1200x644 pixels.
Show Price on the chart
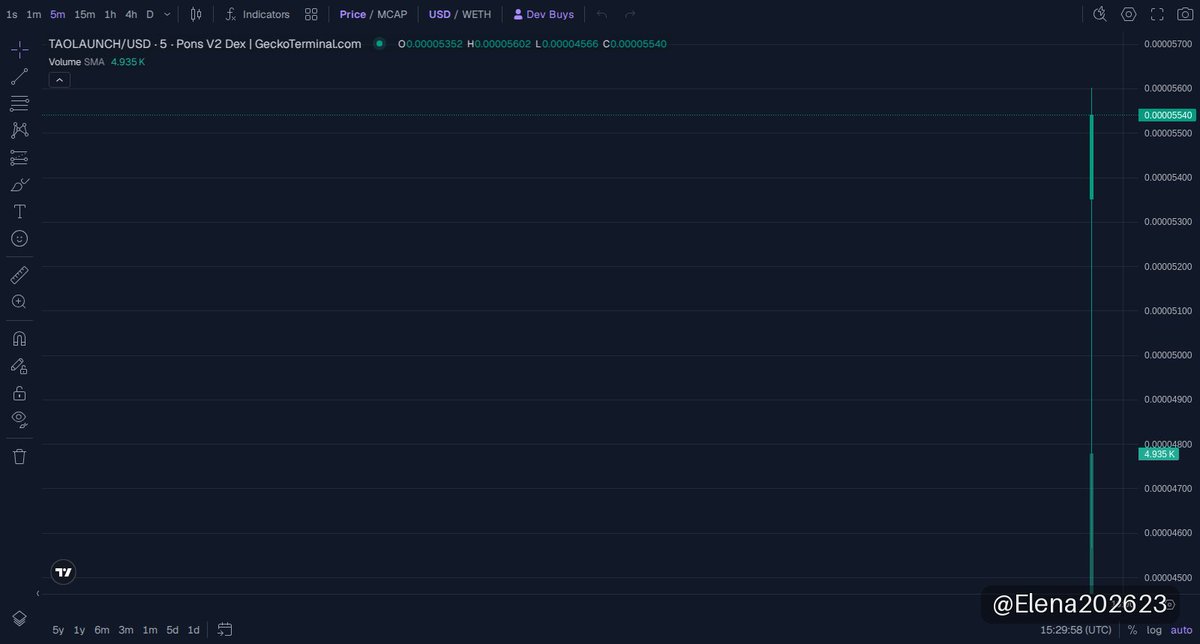click(x=352, y=14)
